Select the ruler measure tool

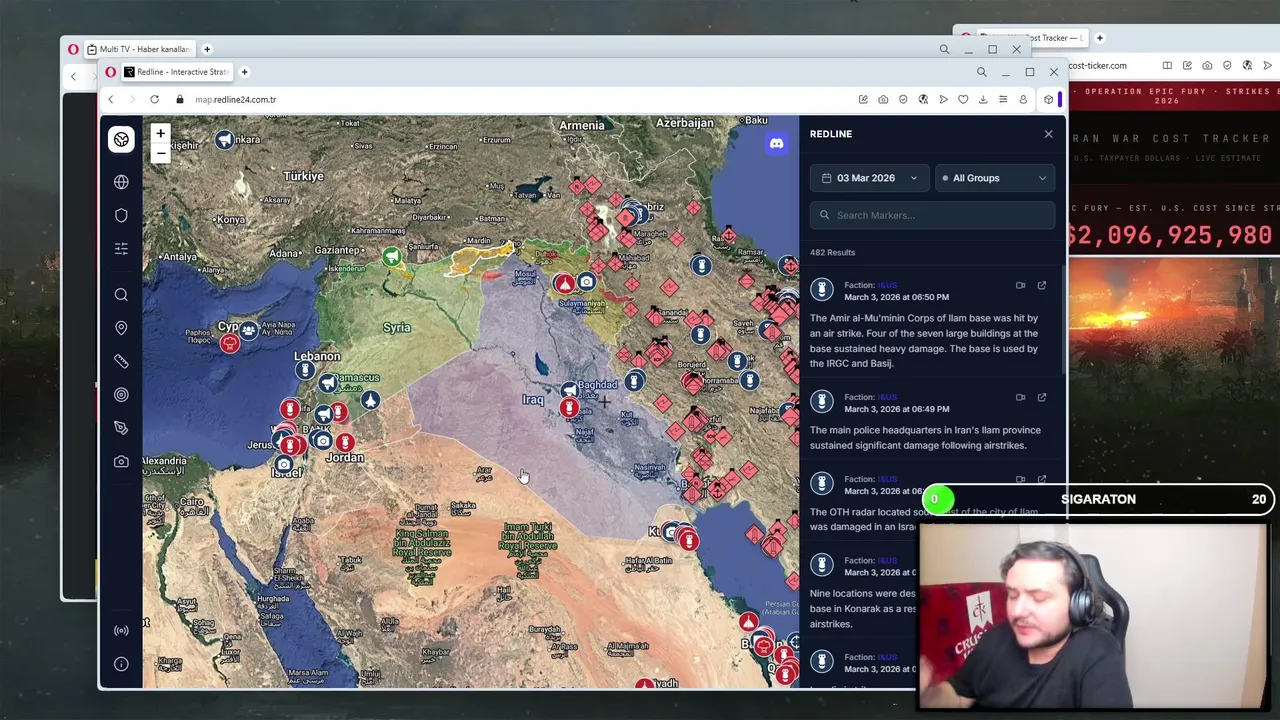[x=121, y=361]
